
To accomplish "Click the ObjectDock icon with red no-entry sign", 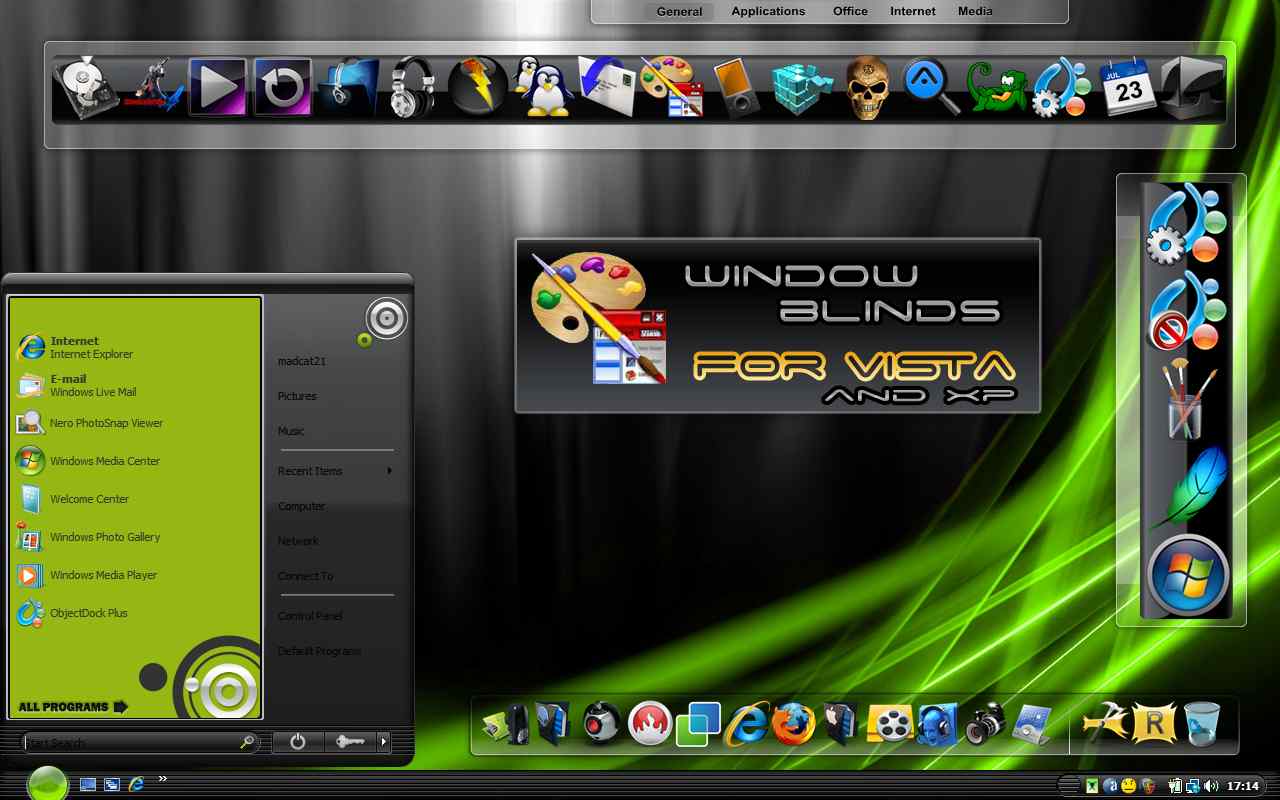I will pyautogui.click(x=1186, y=309).
